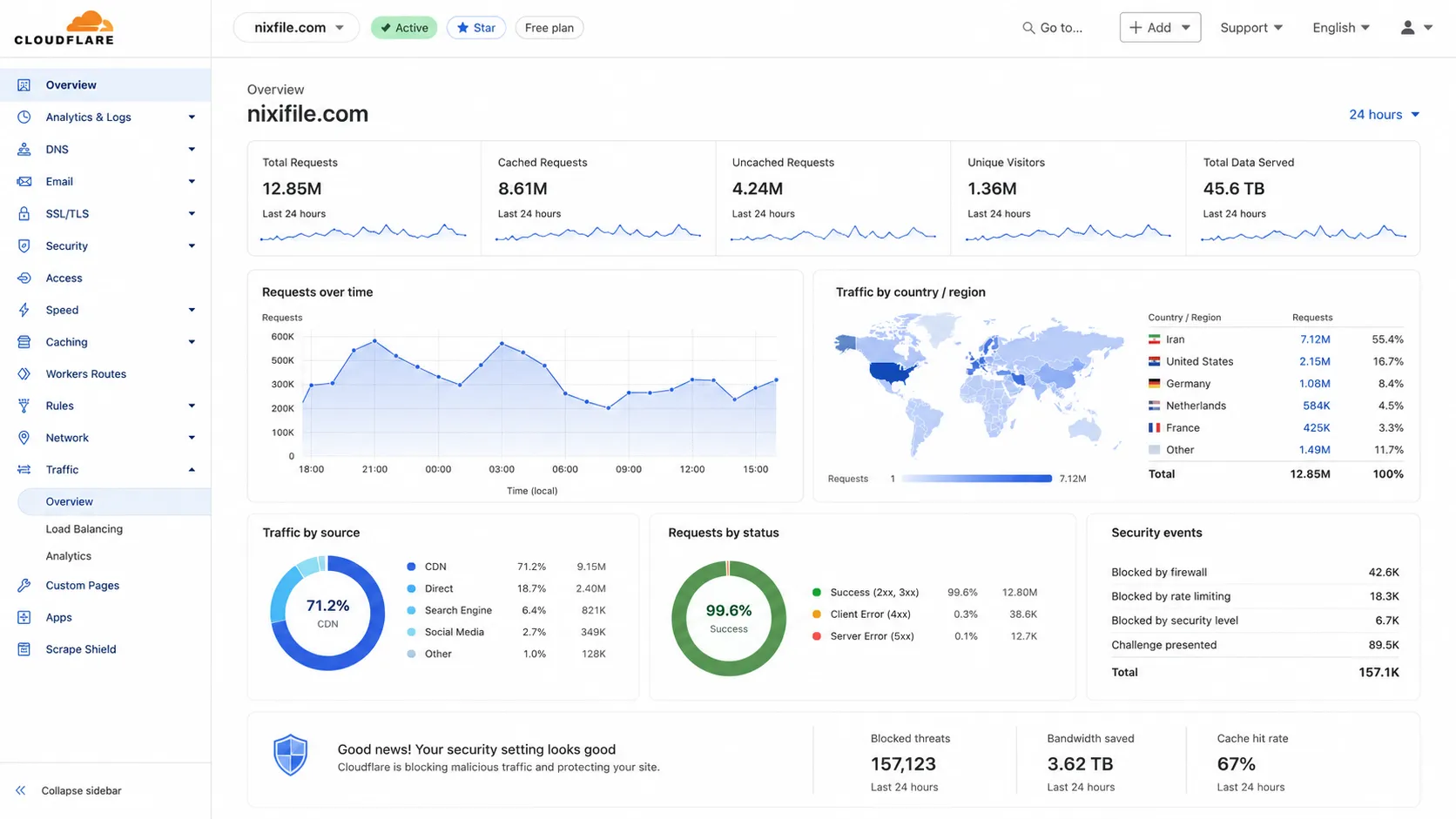
Task: Click the Scrape Shield document icon
Action: tap(24, 649)
